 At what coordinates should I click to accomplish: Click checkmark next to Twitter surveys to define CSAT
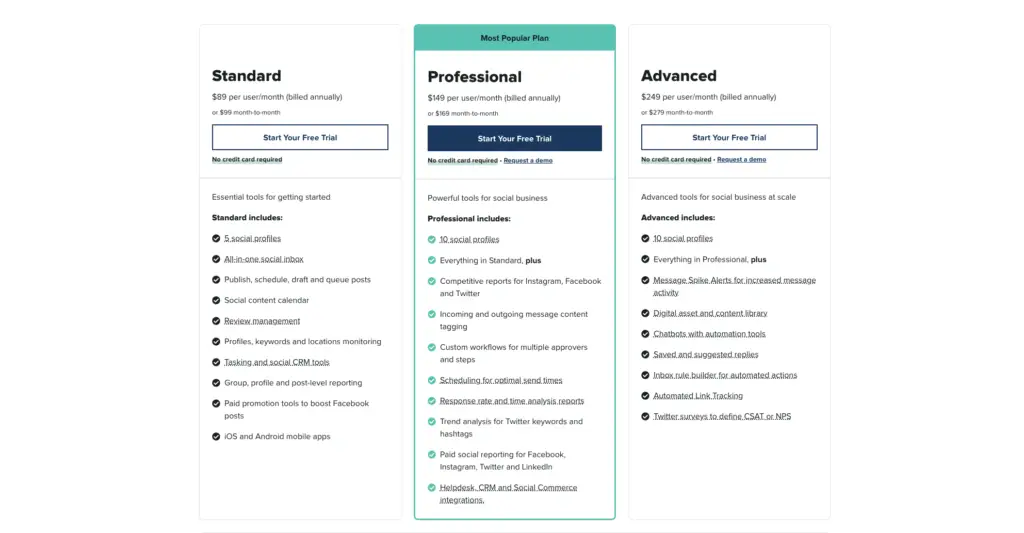pos(645,416)
